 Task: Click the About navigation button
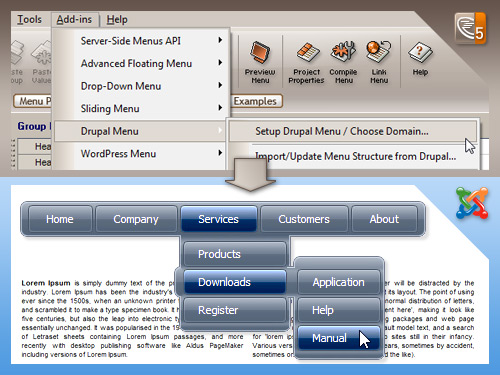pyautogui.click(x=384, y=219)
